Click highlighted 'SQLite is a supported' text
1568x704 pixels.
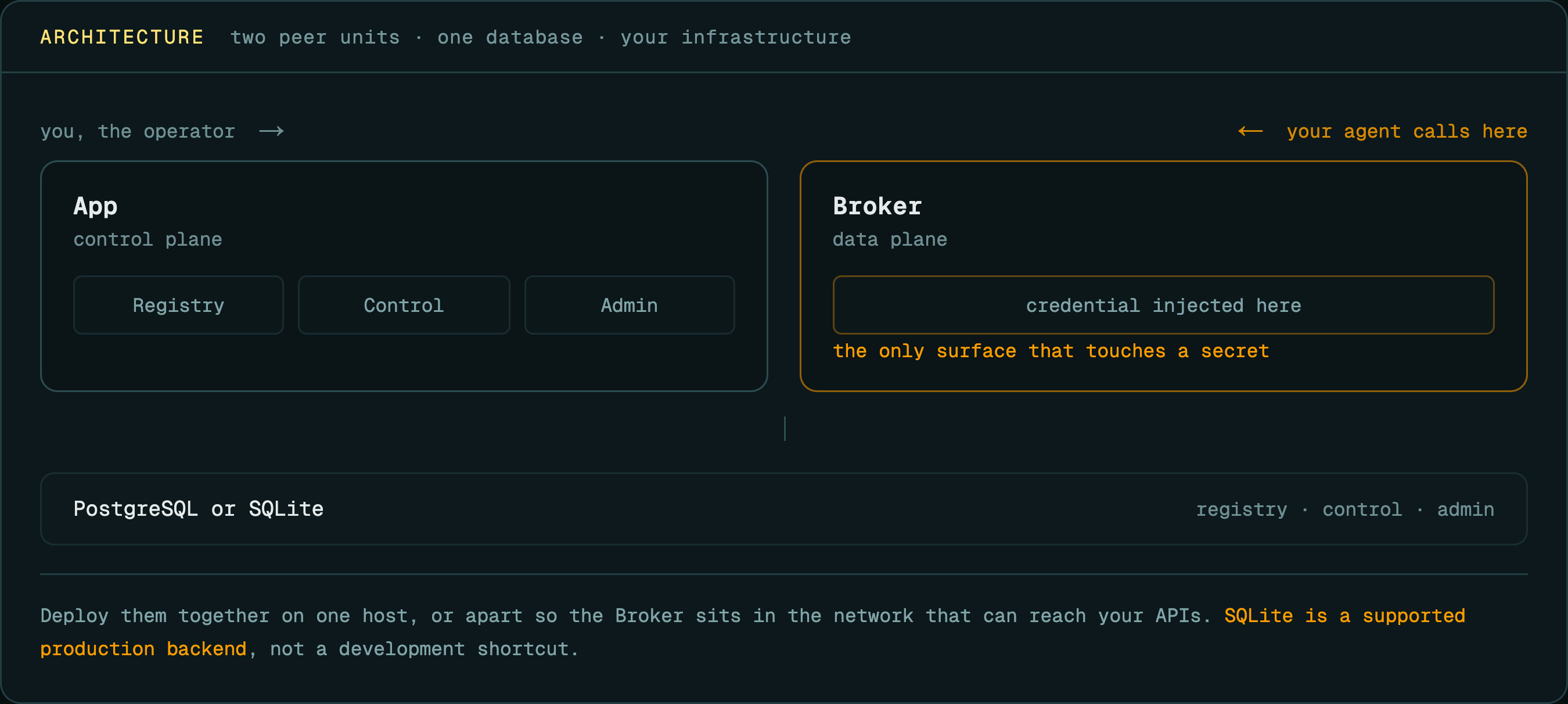click(x=1344, y=616)
